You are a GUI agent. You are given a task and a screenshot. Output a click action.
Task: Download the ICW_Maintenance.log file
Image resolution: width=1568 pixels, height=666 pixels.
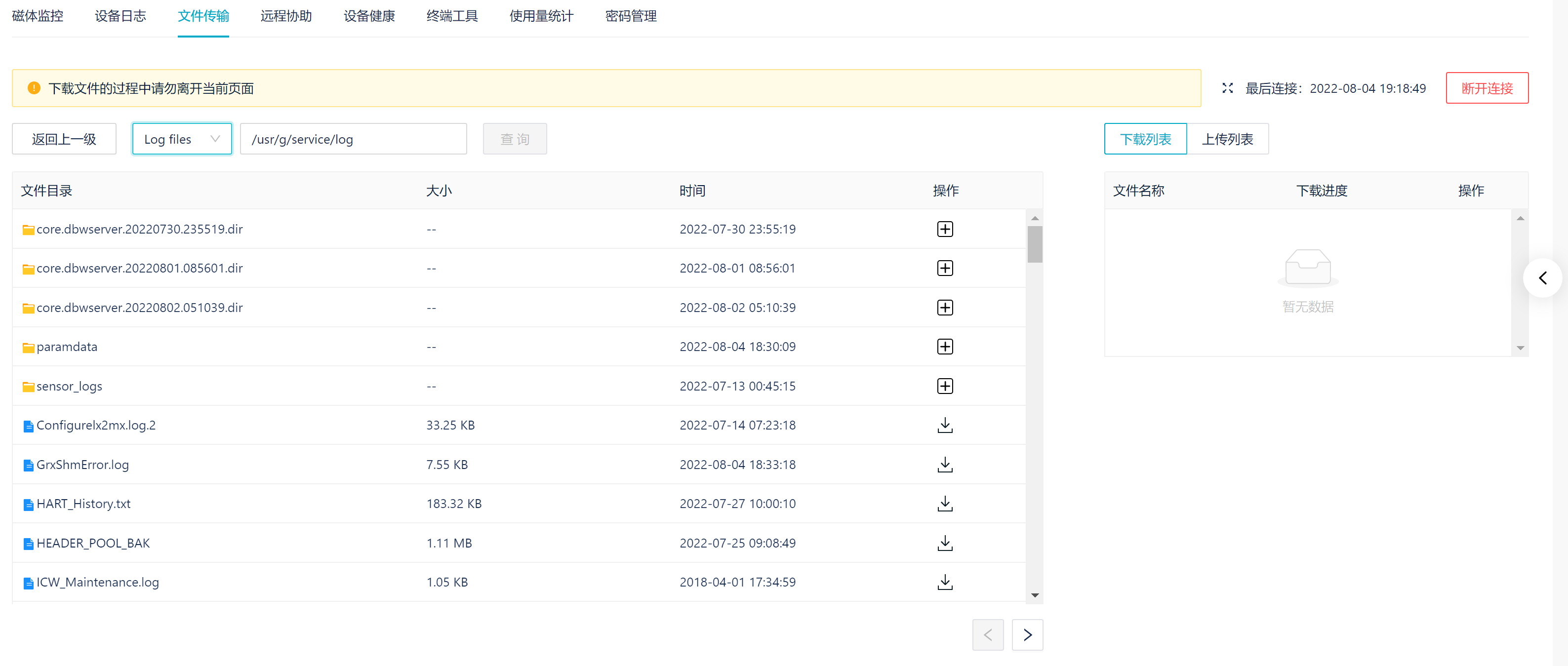tap(945, 582)
